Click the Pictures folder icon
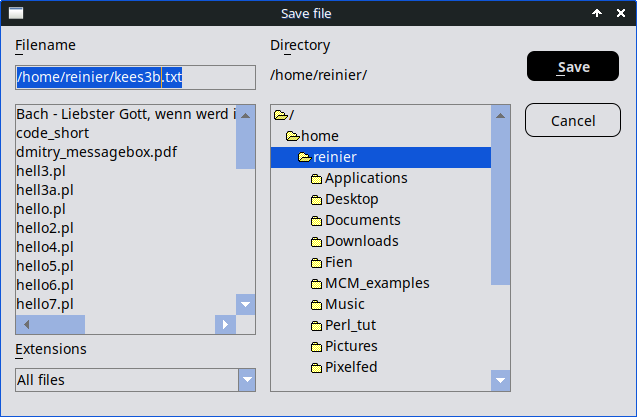This screenshot has width=637, height=417. point(316,347)
